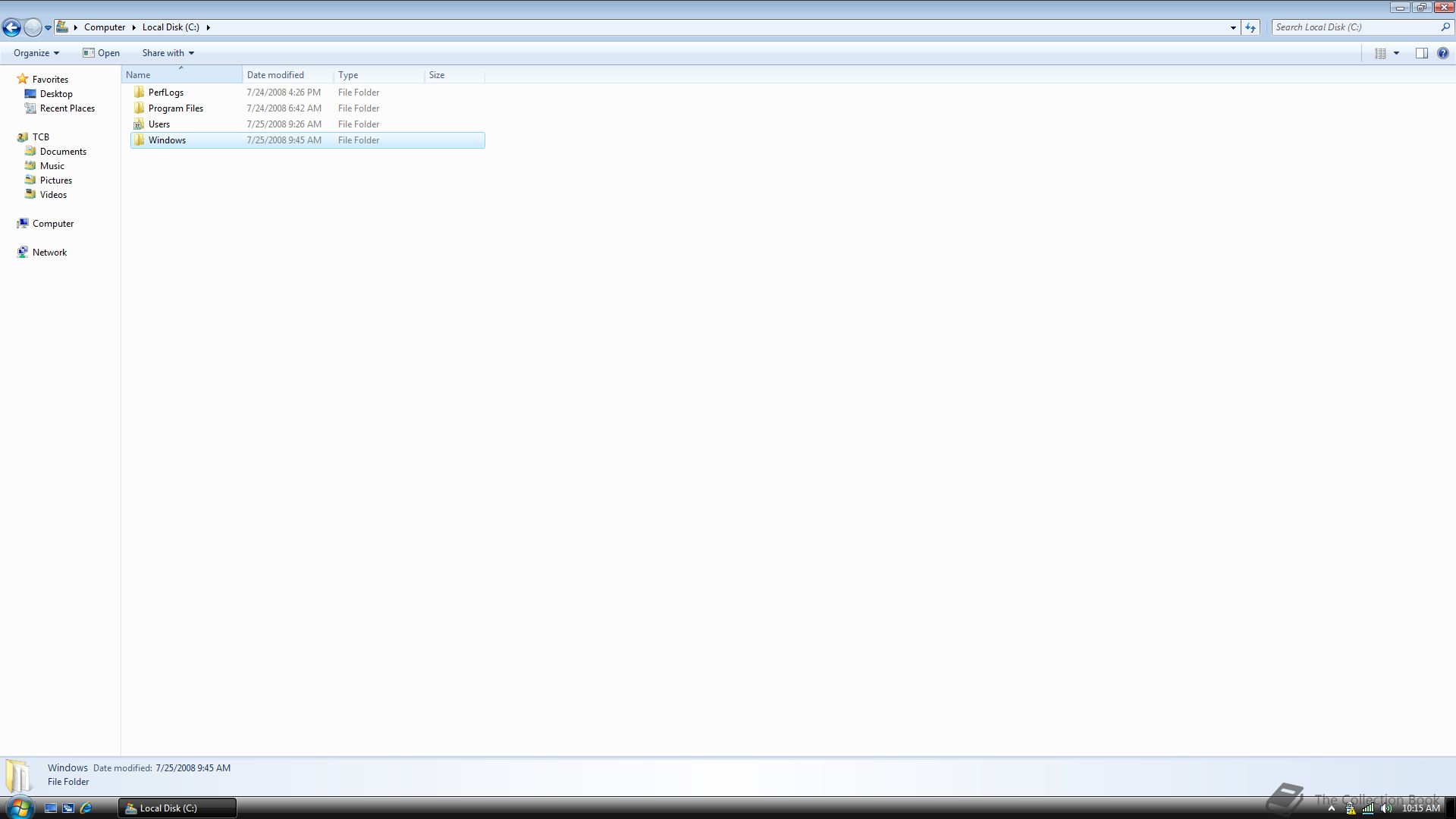Open the Organize menu

(x=36, y=53)
